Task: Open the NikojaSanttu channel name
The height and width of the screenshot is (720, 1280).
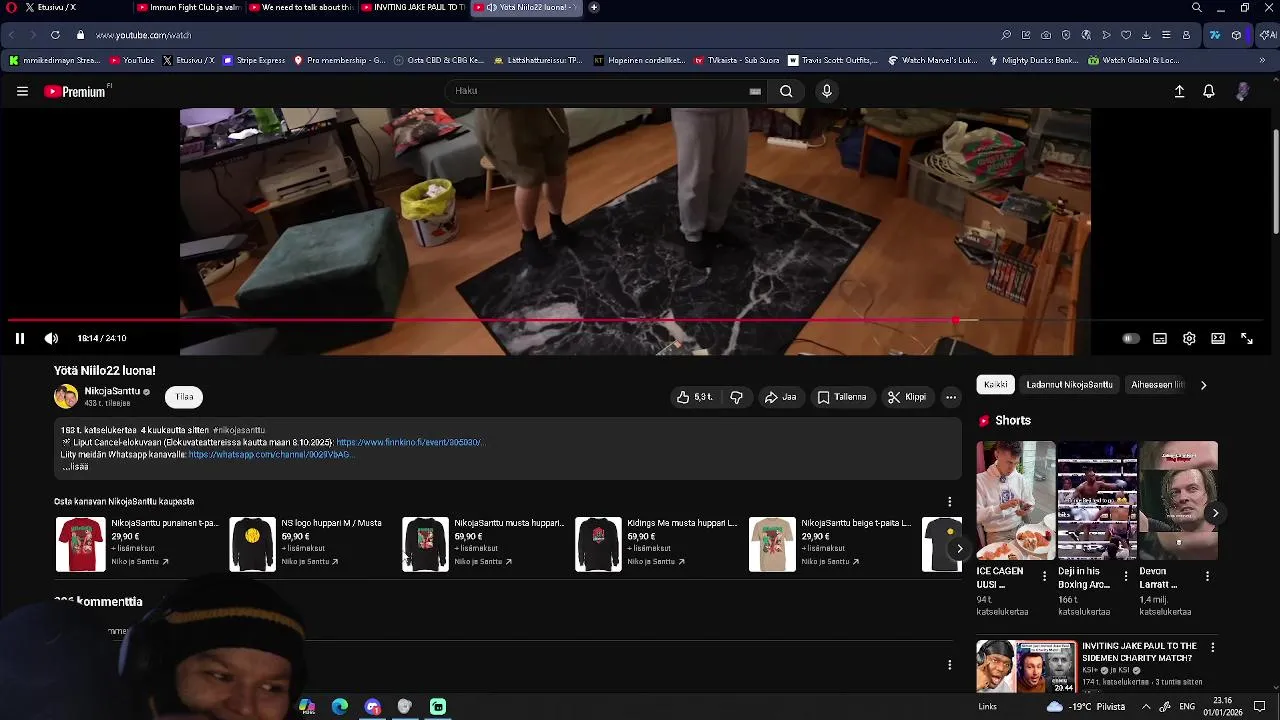Action: pyautogui.click(x=112, y=391)
